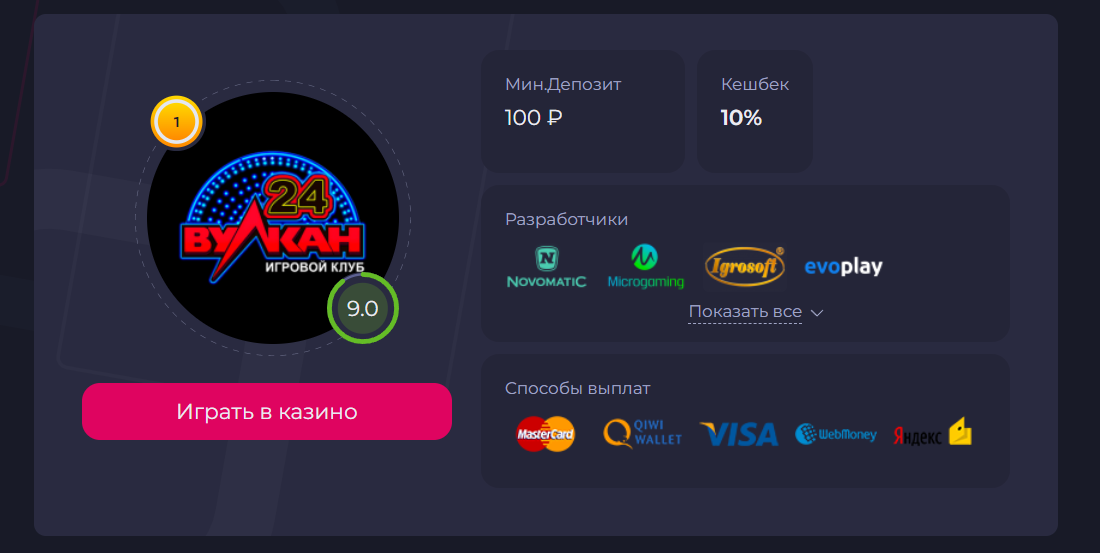
Task: Open the Evoplay developer logo
Action: click(843, 267)
